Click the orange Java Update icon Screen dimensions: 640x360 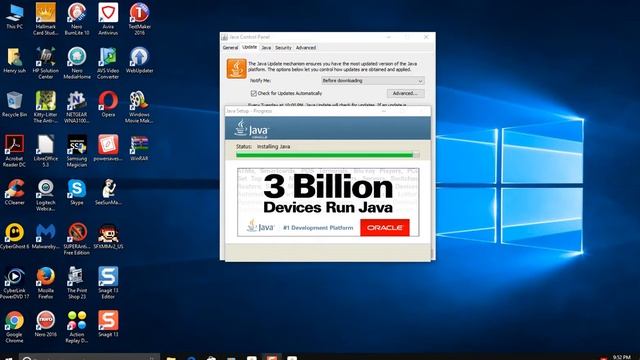click(x=237, y=69)
